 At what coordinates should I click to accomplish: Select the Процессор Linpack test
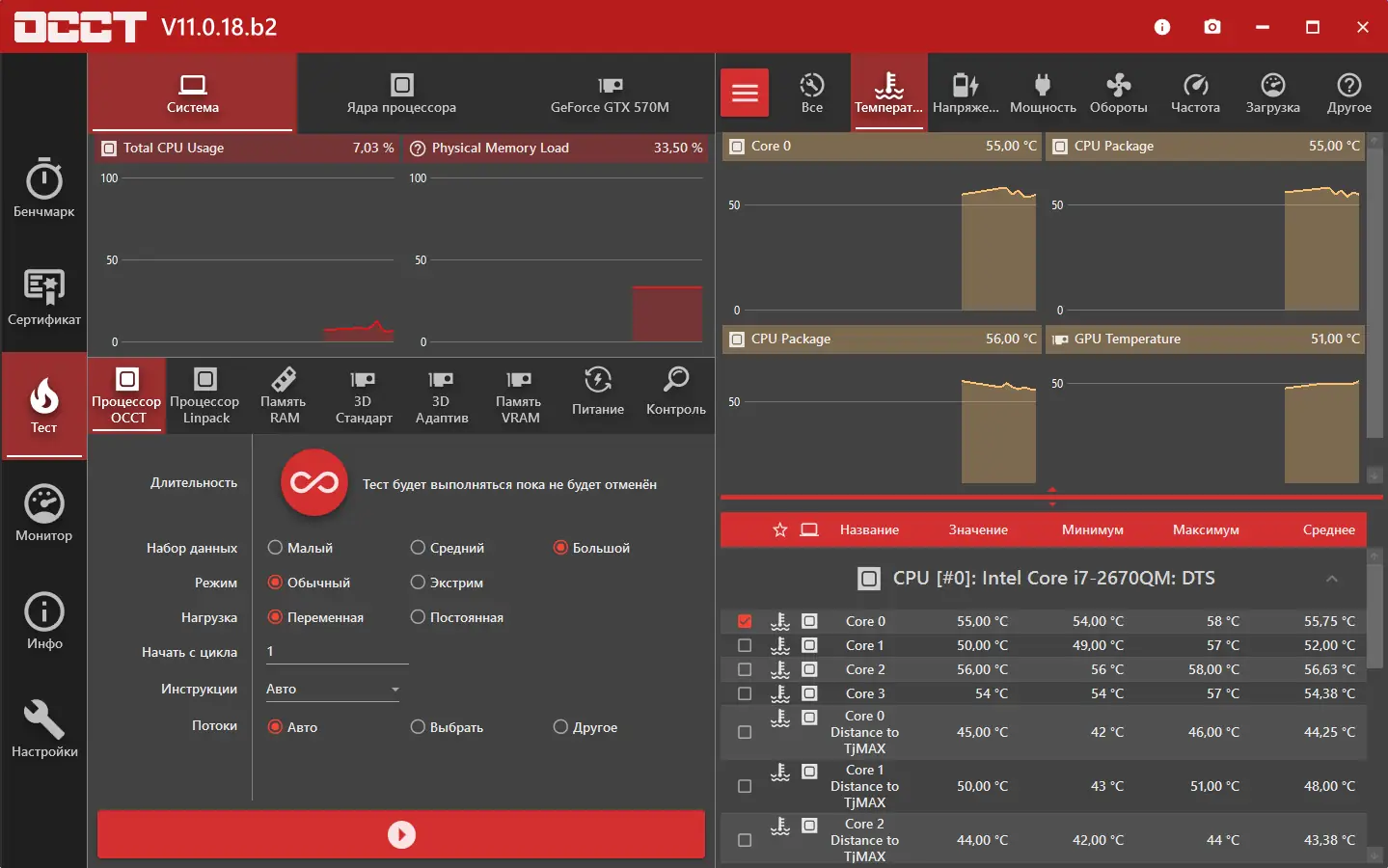[x=204, y=395]
